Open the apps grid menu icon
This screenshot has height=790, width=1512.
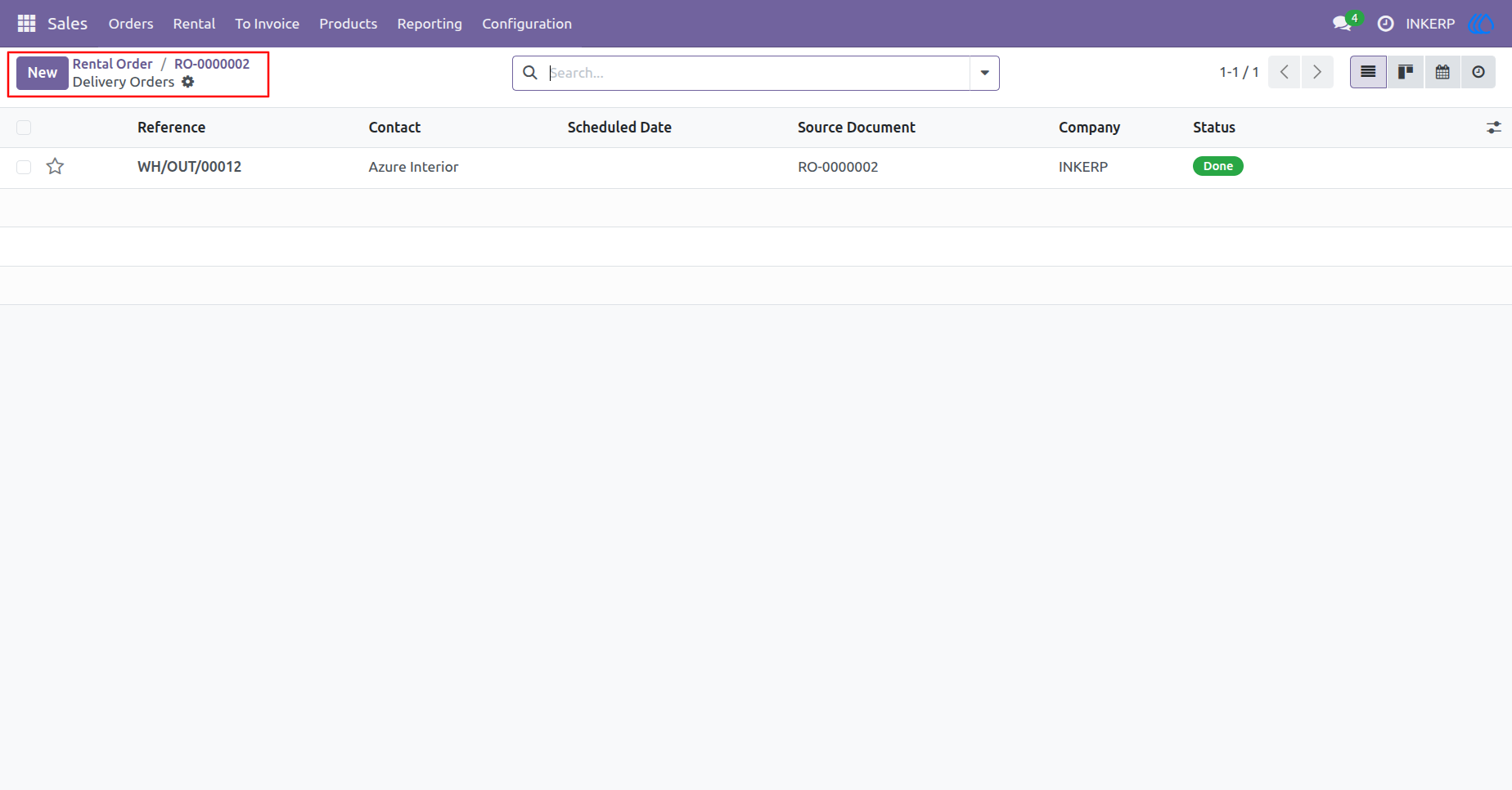26,24
